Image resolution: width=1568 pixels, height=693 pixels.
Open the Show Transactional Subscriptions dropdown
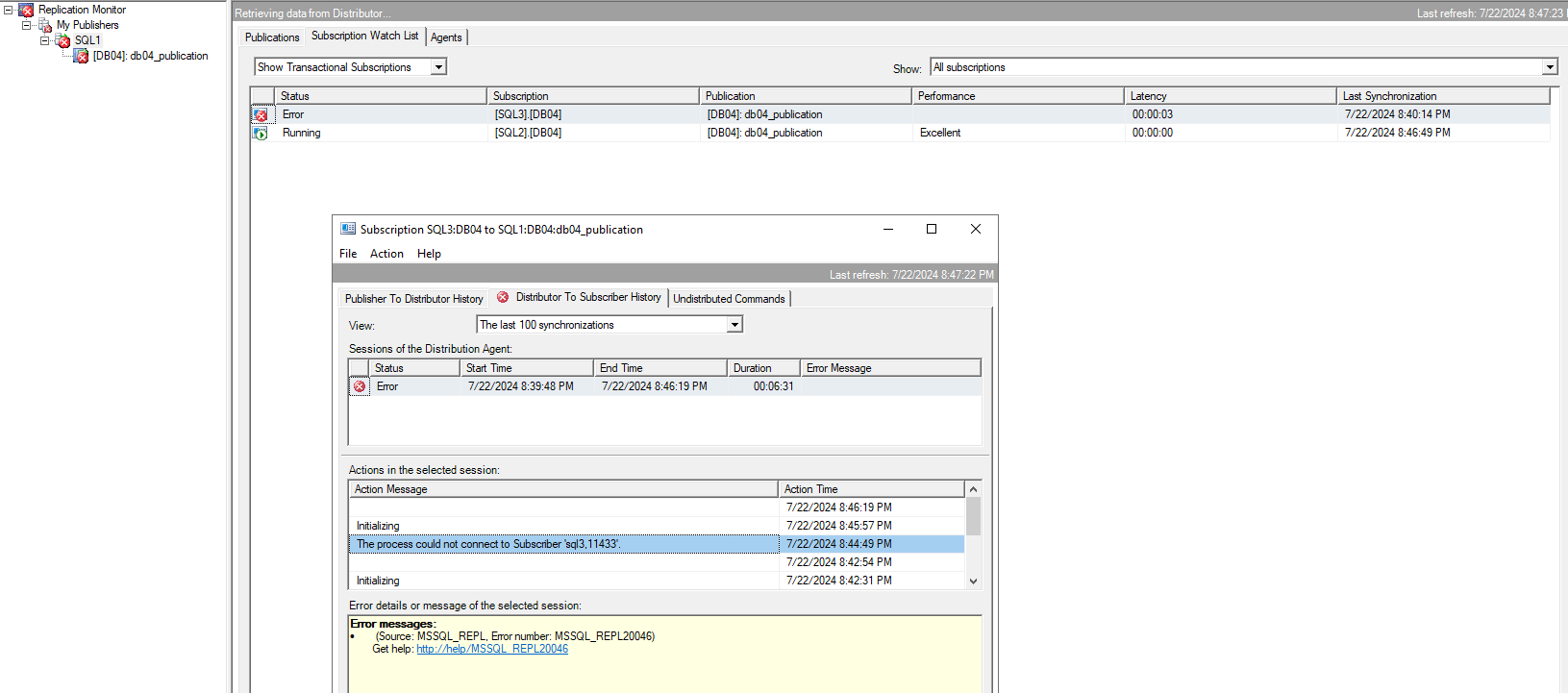pos(438,67)
